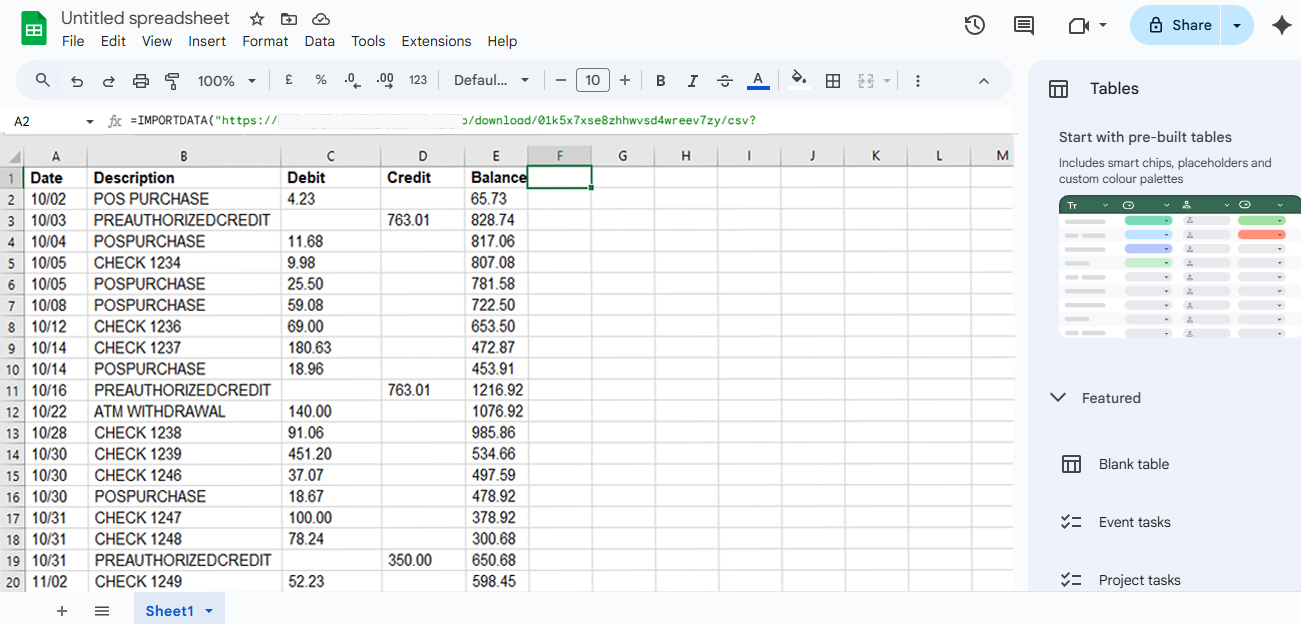
Task: Open the Format menu
Action: 265,41
